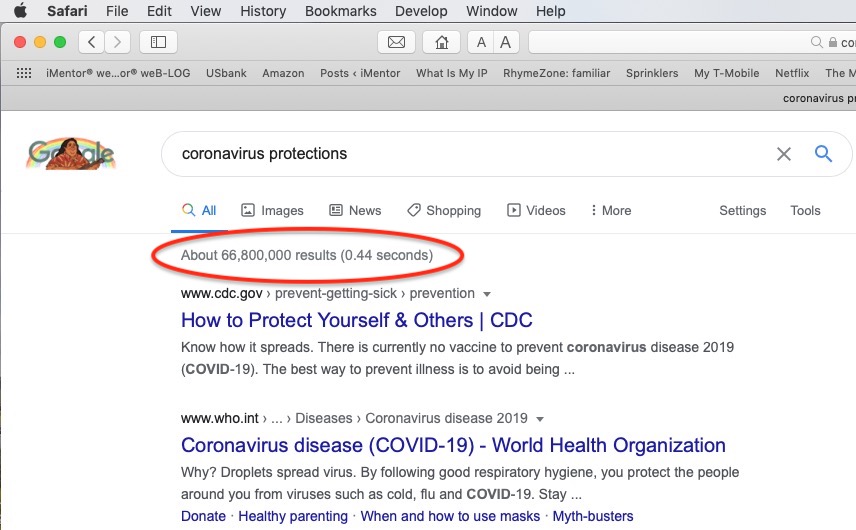Open the Netflix bookmark
The image size is (856, 530).
pos(792,73)
